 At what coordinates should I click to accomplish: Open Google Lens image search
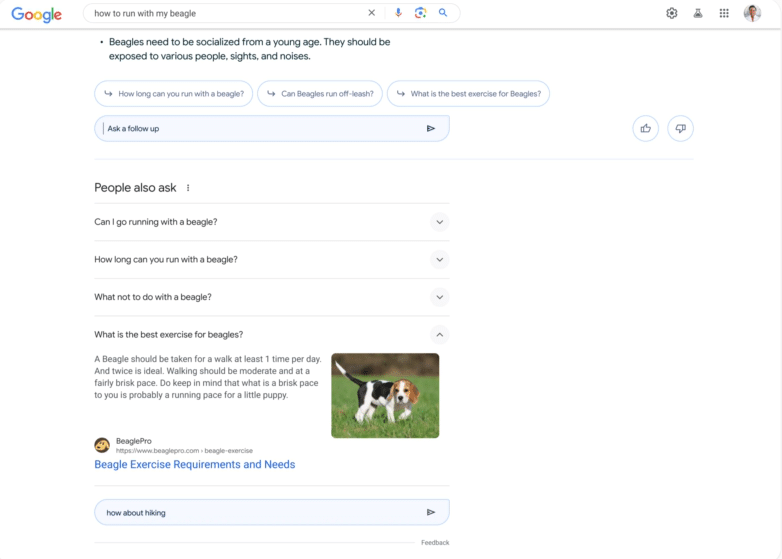click(x=420, y=13)
